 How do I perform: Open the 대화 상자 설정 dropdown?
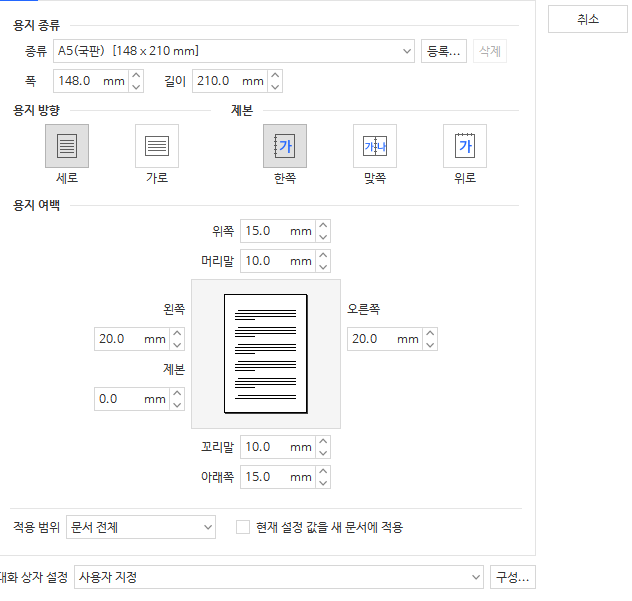(279, 577)
